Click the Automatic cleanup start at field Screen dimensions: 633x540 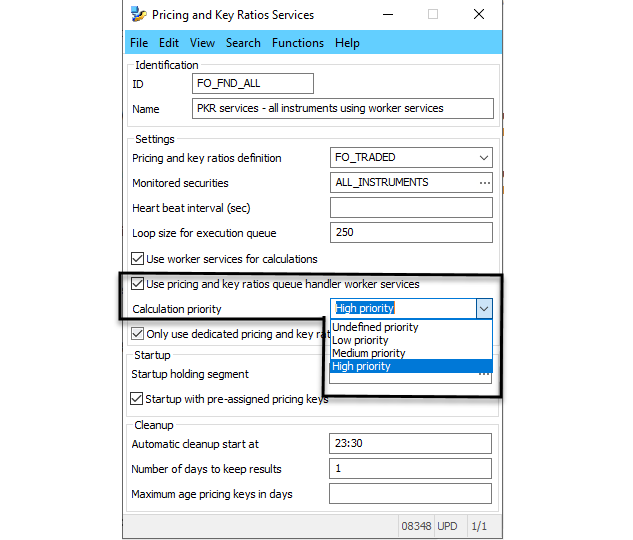pyautogui.click(x=410, y=444)
